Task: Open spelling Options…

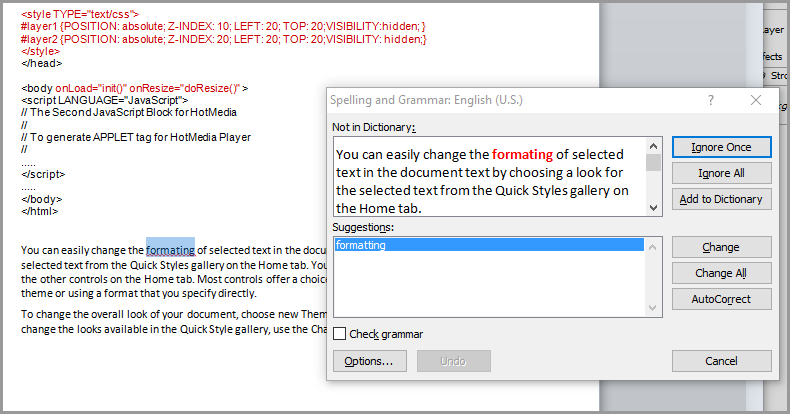Action: pyautogui.click(x=369, y=361)
